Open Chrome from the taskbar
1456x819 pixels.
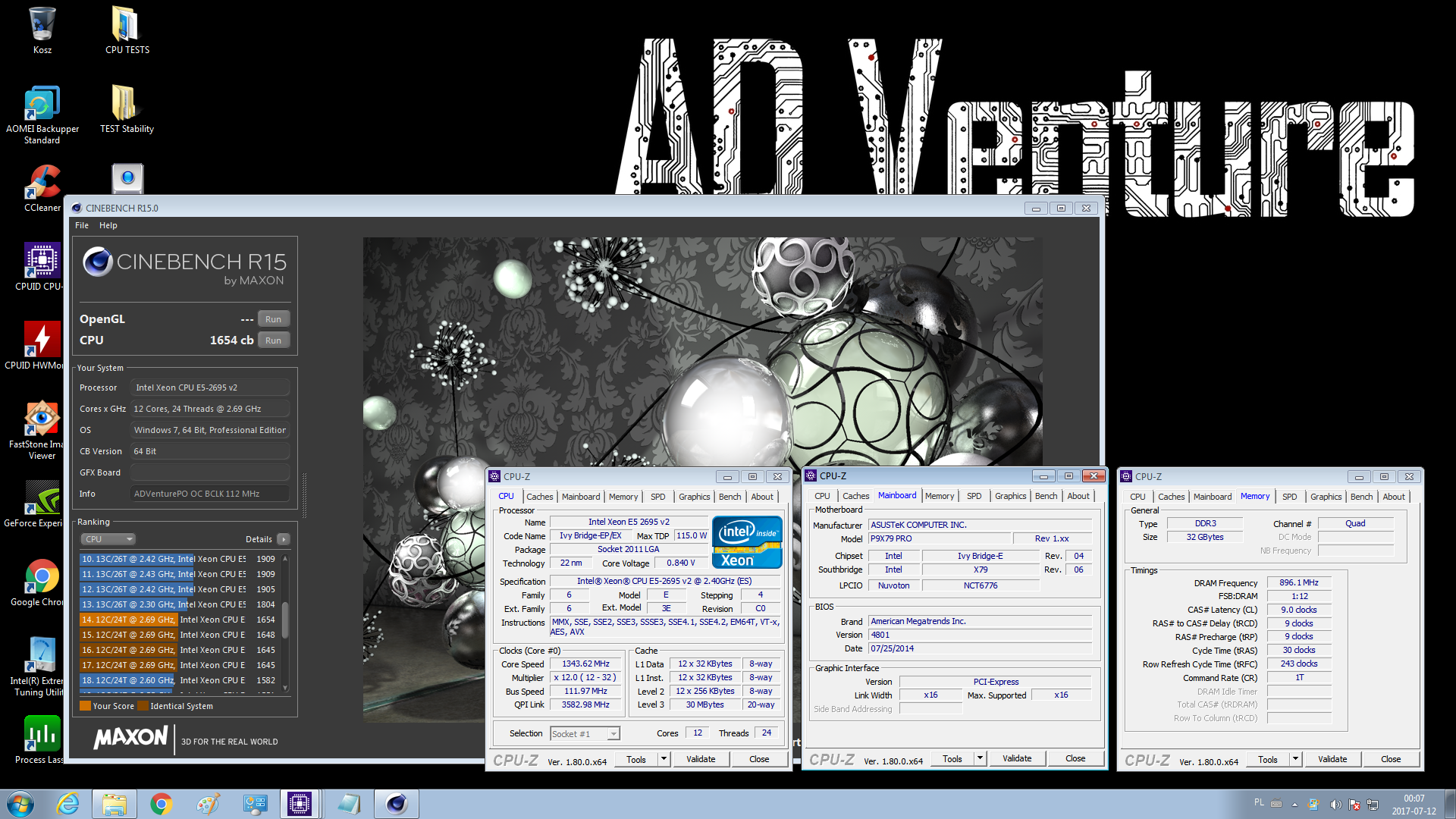(161, 804)
